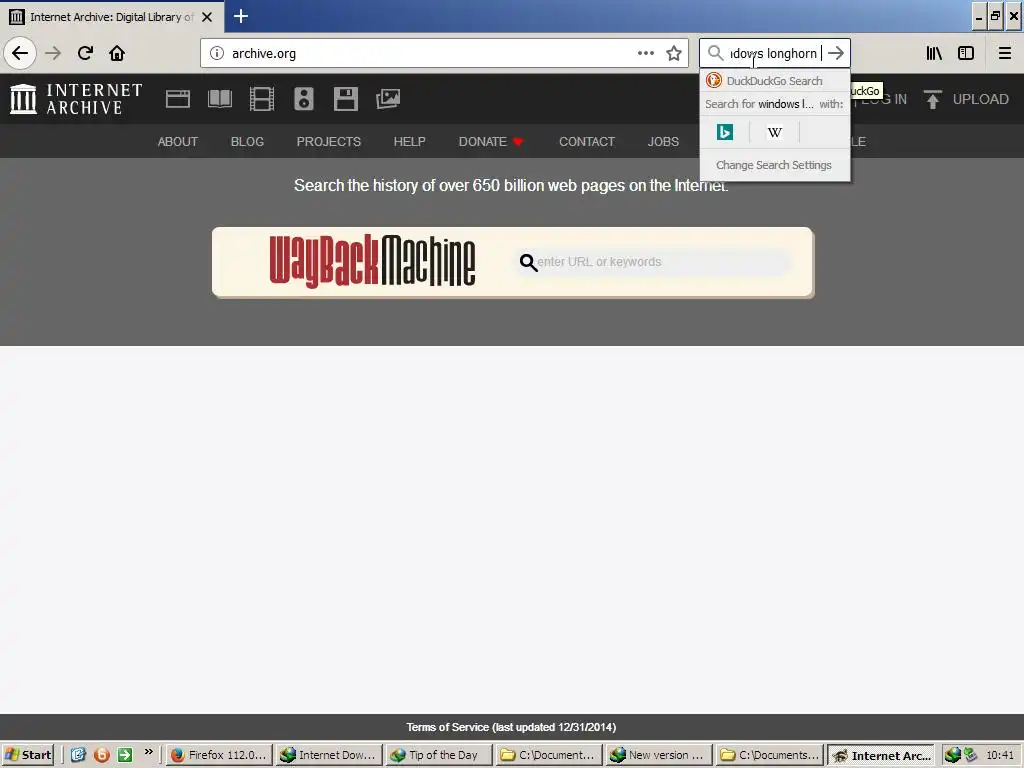Submit search with the arrow in search box

point(836,53)
